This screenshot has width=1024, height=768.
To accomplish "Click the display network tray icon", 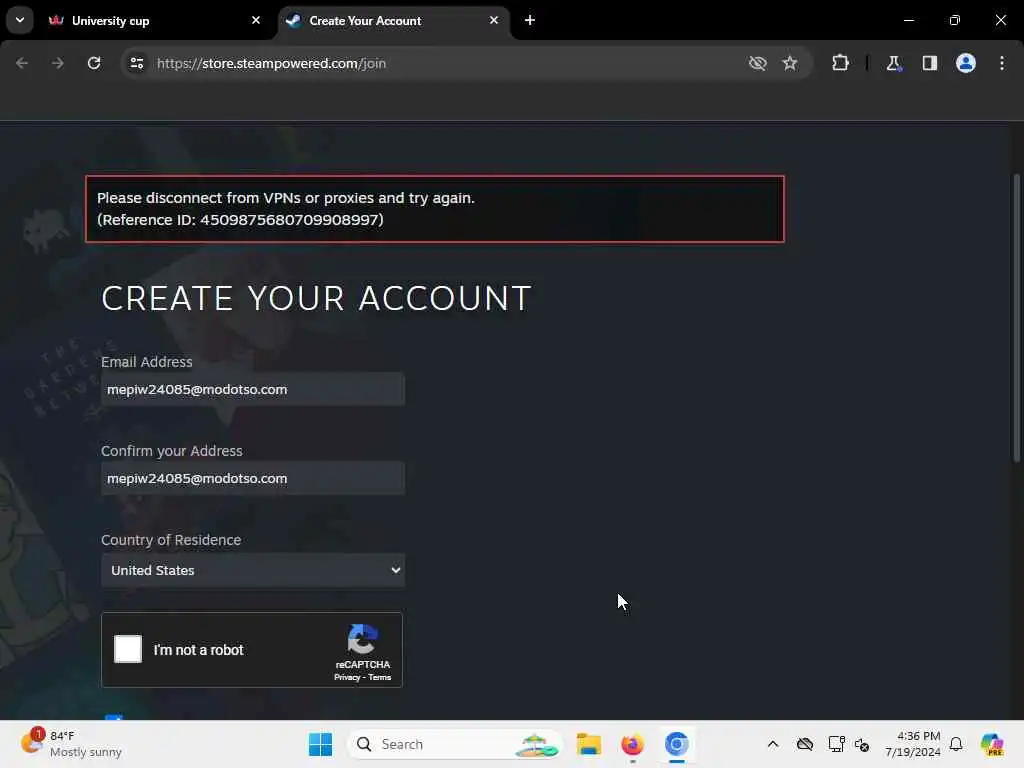I will point(836,744).
